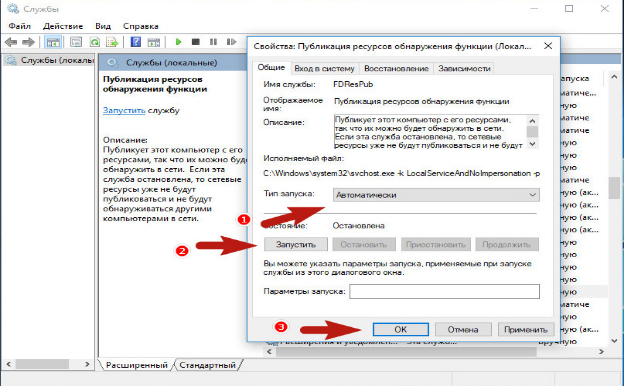Click the greyed Продолжить button
The width and height of the screenshot is (624, 386).
pos(507,244)
